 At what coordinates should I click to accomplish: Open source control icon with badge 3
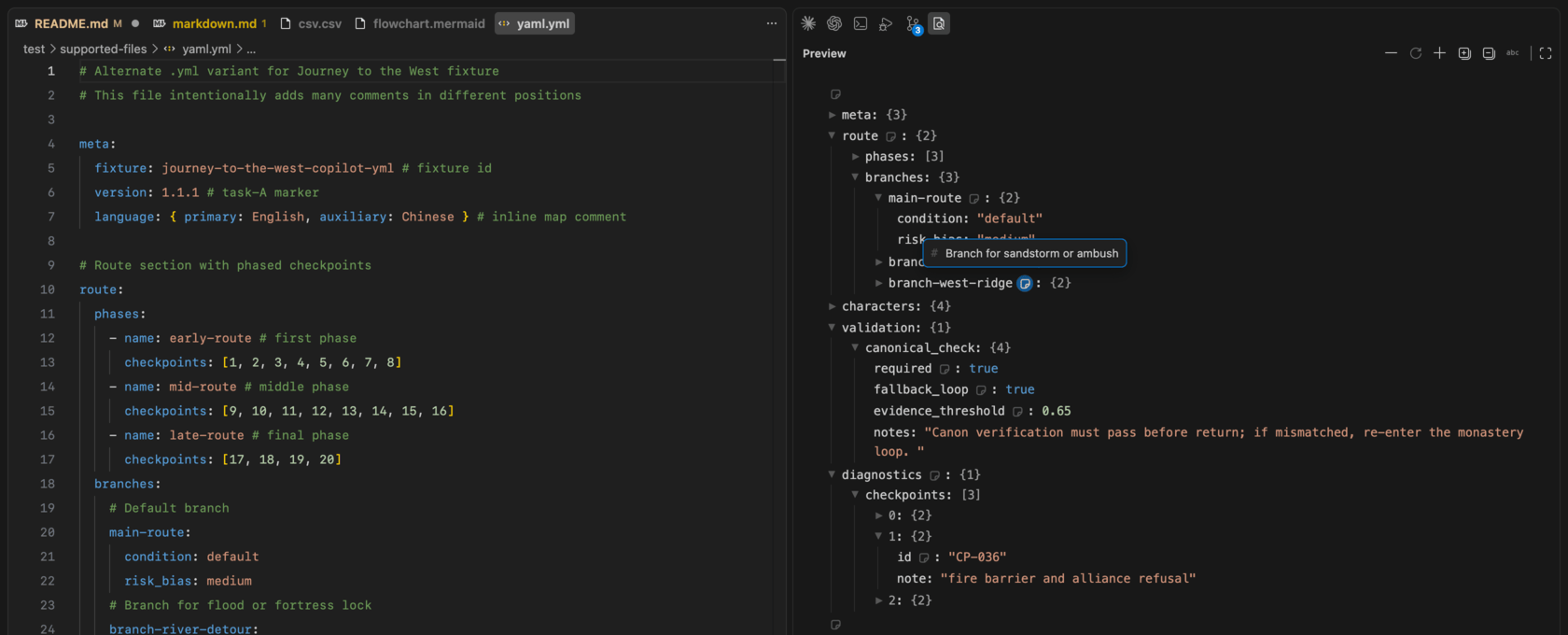coord(914,24)
